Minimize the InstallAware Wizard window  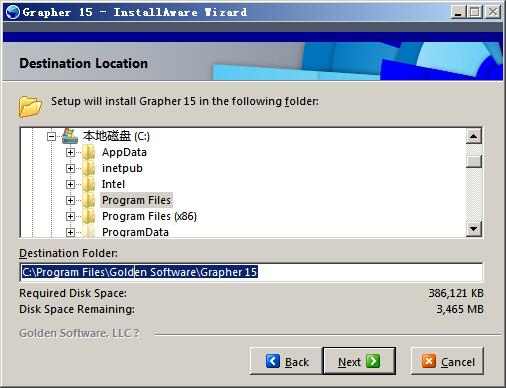(x=458, y=13)
